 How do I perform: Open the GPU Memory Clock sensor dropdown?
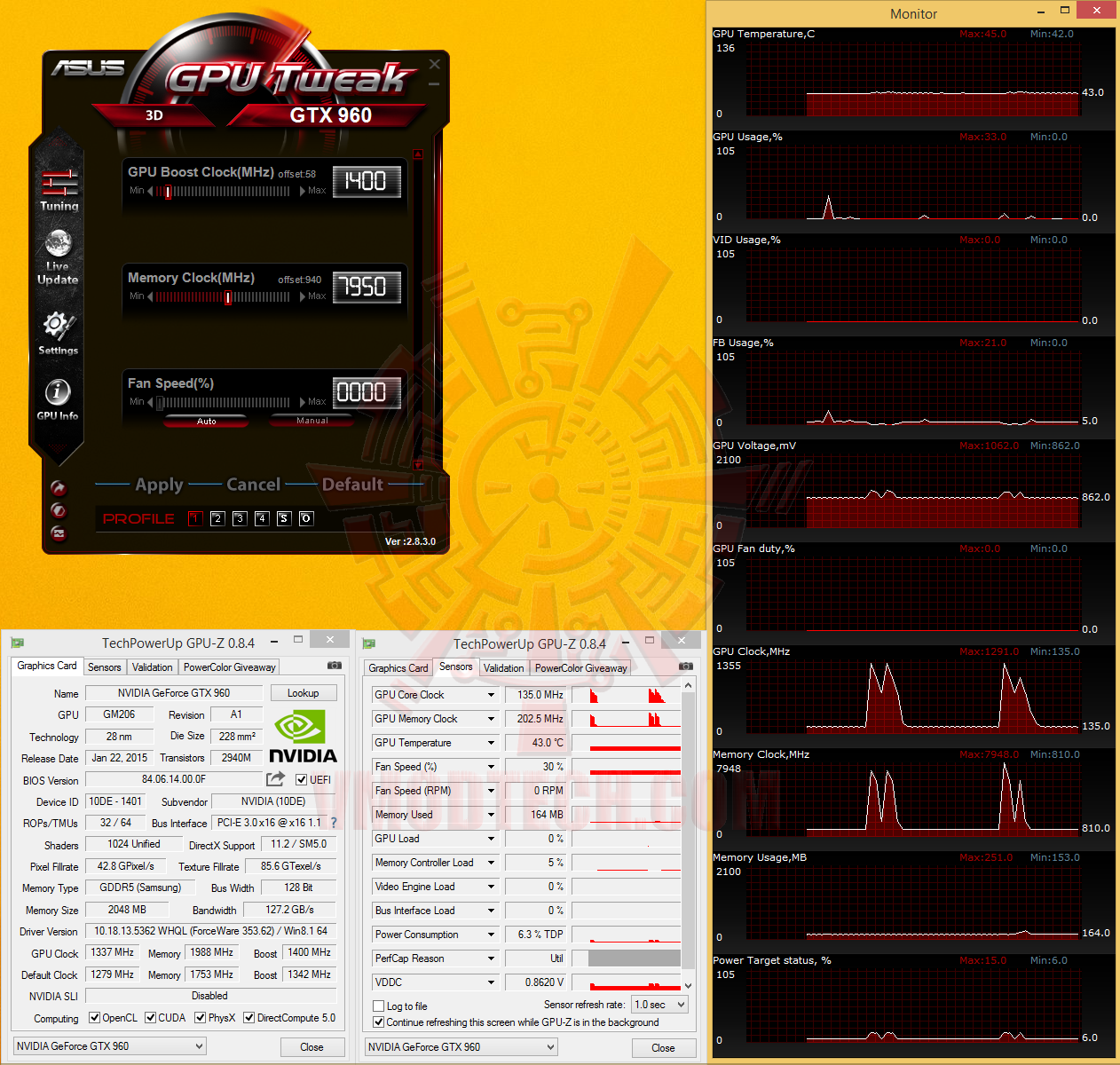point(491,719)
